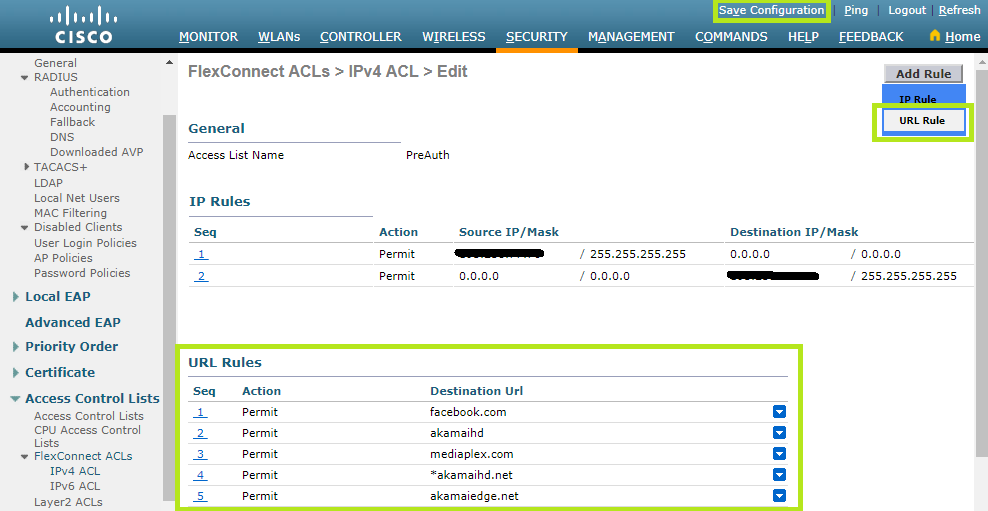This screenshot has width=988, height=511.
Task: Click the Home icon in top bar
Action: click(x=935, y=36)
